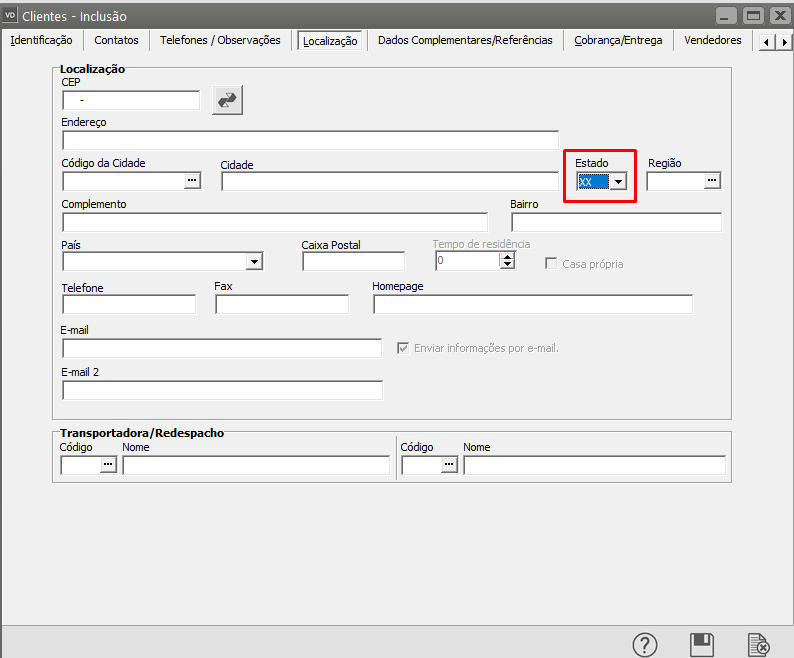Open the Telefones / Observações tab

click(220, 40)
